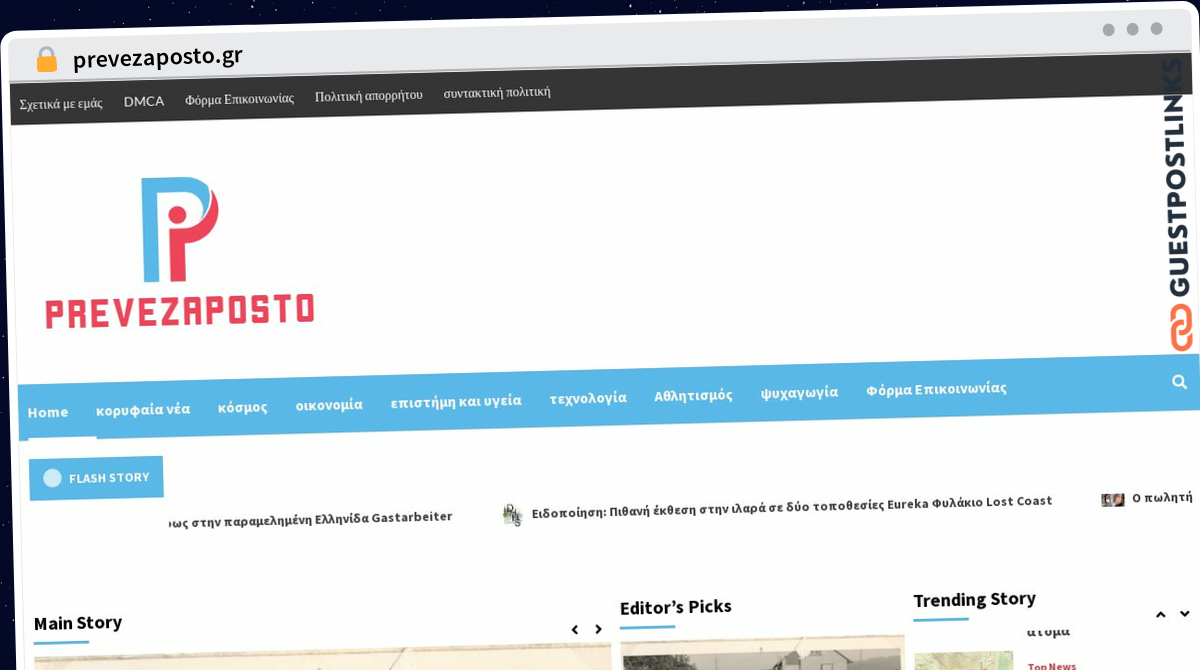Click the thumbnail beside the Ειδοποίηση ticker headline
This screenshot has height=670, width=1200.
coord(512,515)
